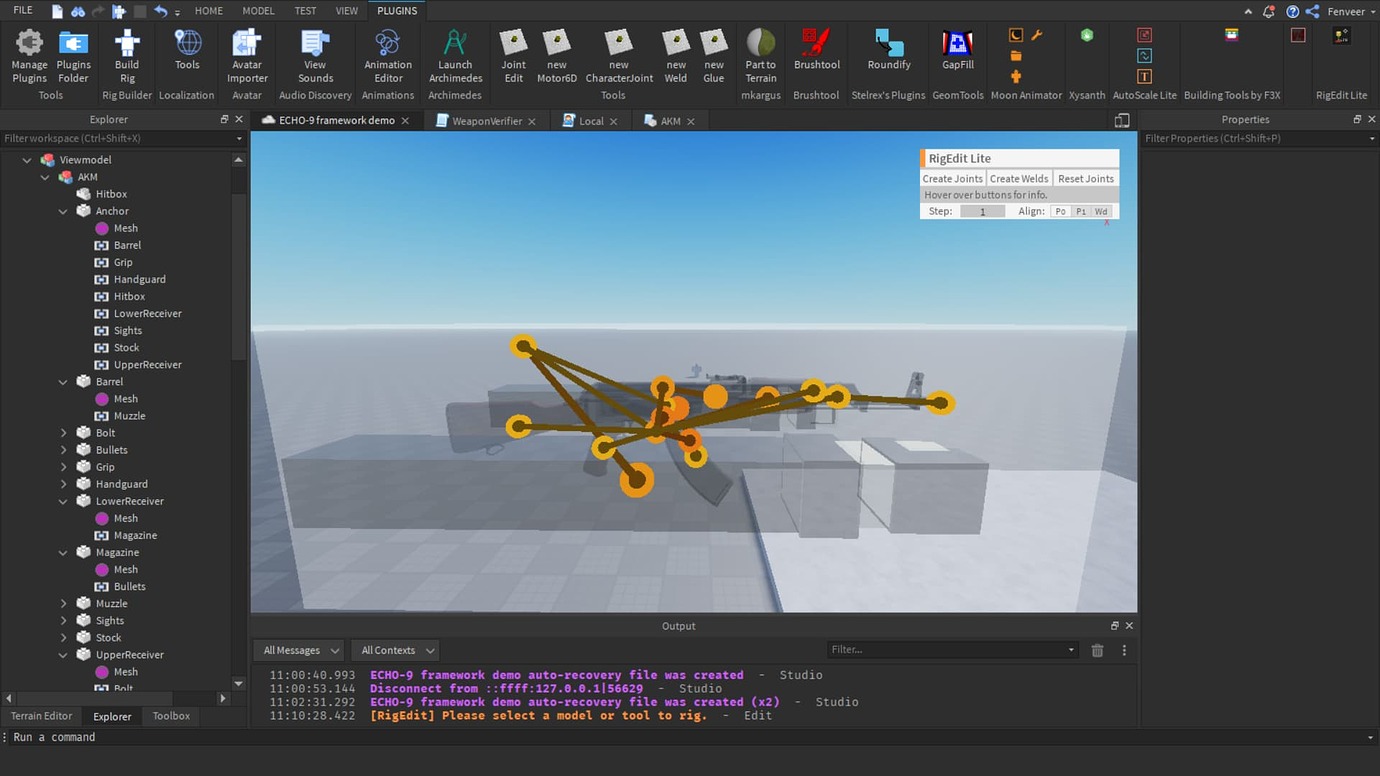Launch Archimedes plugin
1380x776 pixels.
click(x=455, y=57)
